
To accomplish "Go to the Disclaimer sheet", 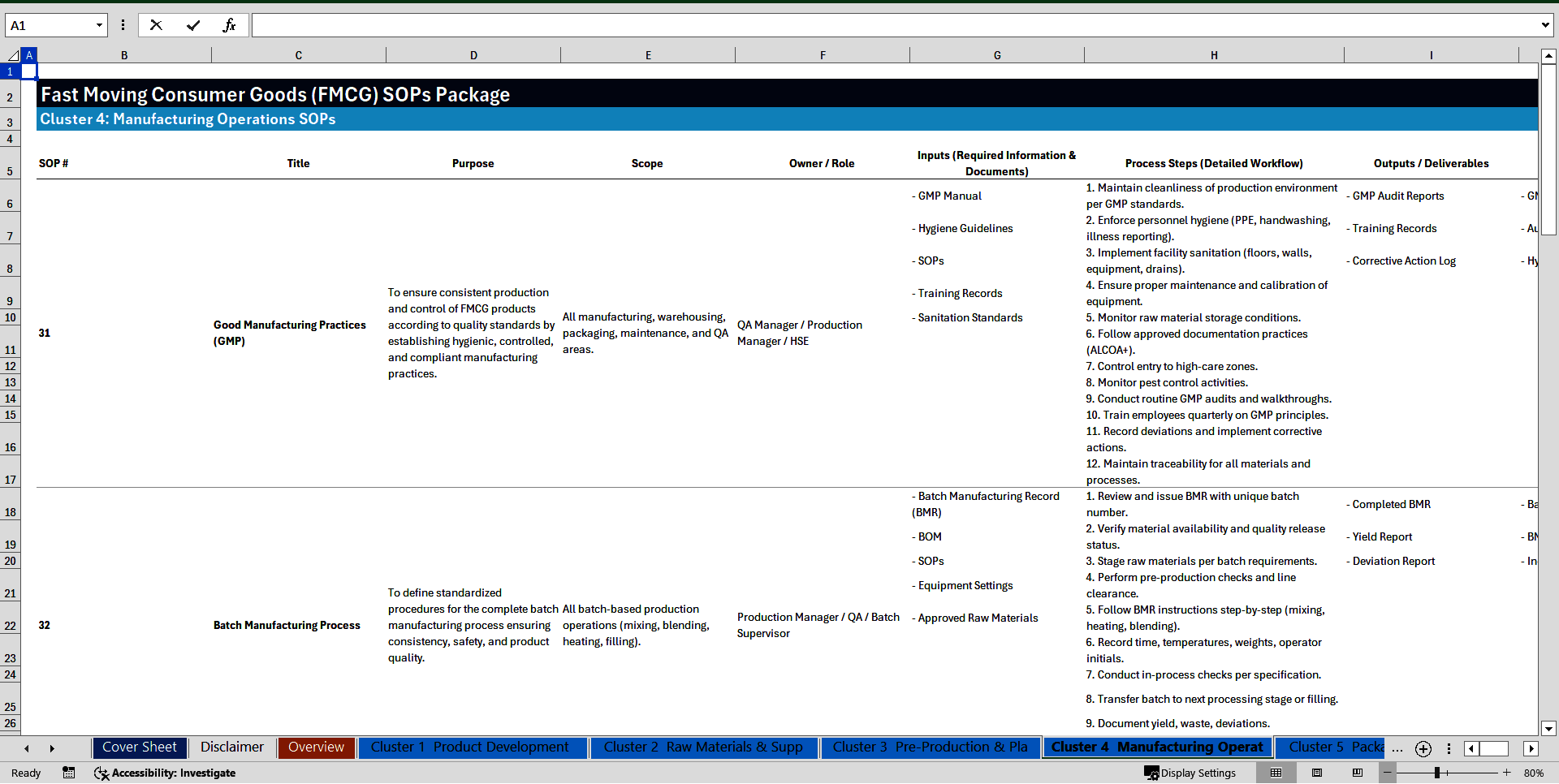I will point(231,747).
